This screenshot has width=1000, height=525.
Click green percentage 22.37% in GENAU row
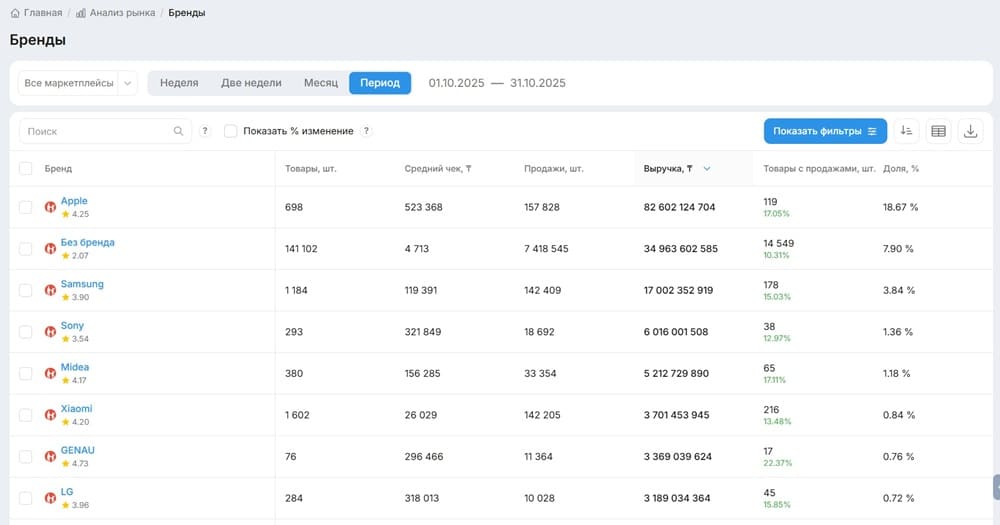click(x=777, y=463)
